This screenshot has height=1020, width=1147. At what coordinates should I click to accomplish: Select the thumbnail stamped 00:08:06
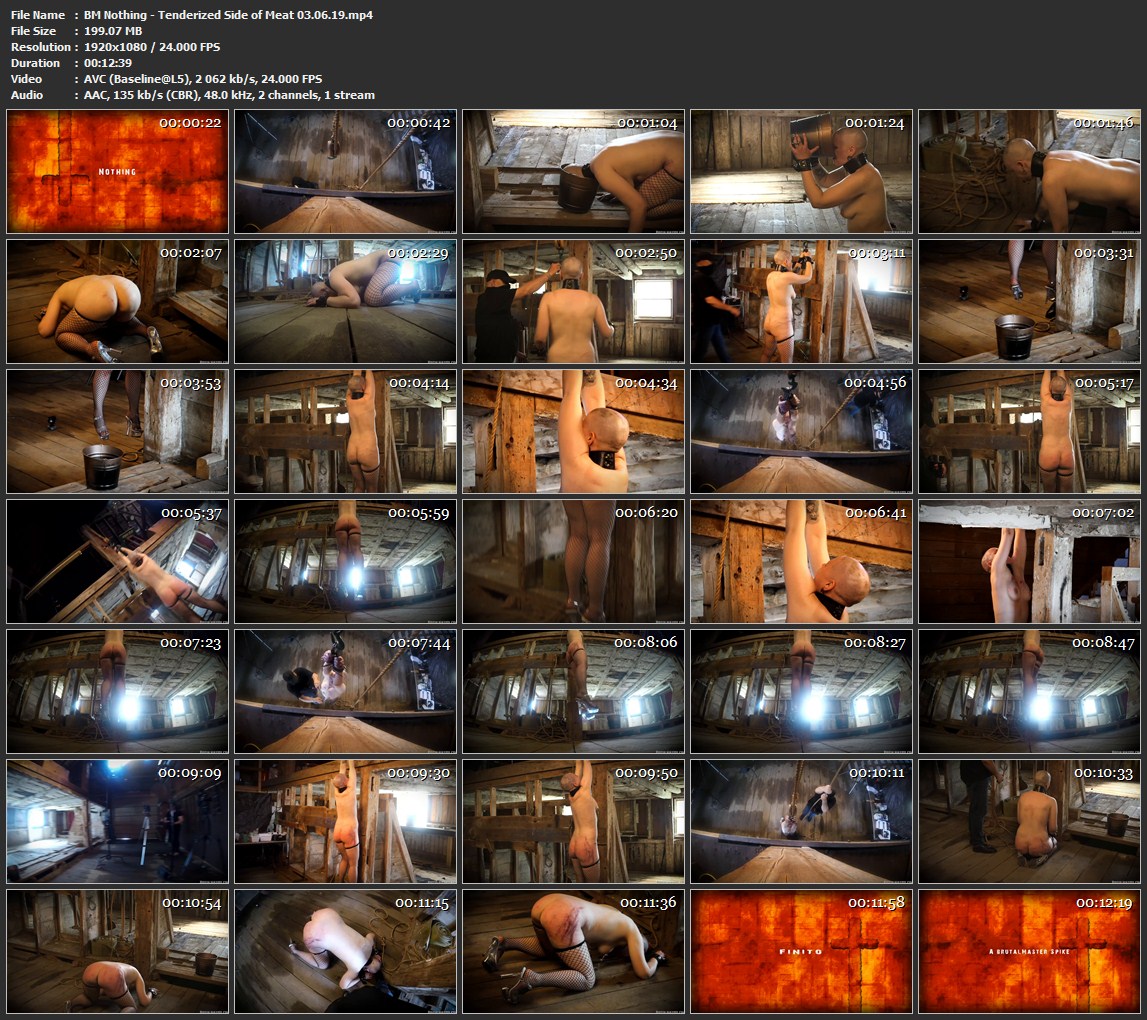point(574,691)
